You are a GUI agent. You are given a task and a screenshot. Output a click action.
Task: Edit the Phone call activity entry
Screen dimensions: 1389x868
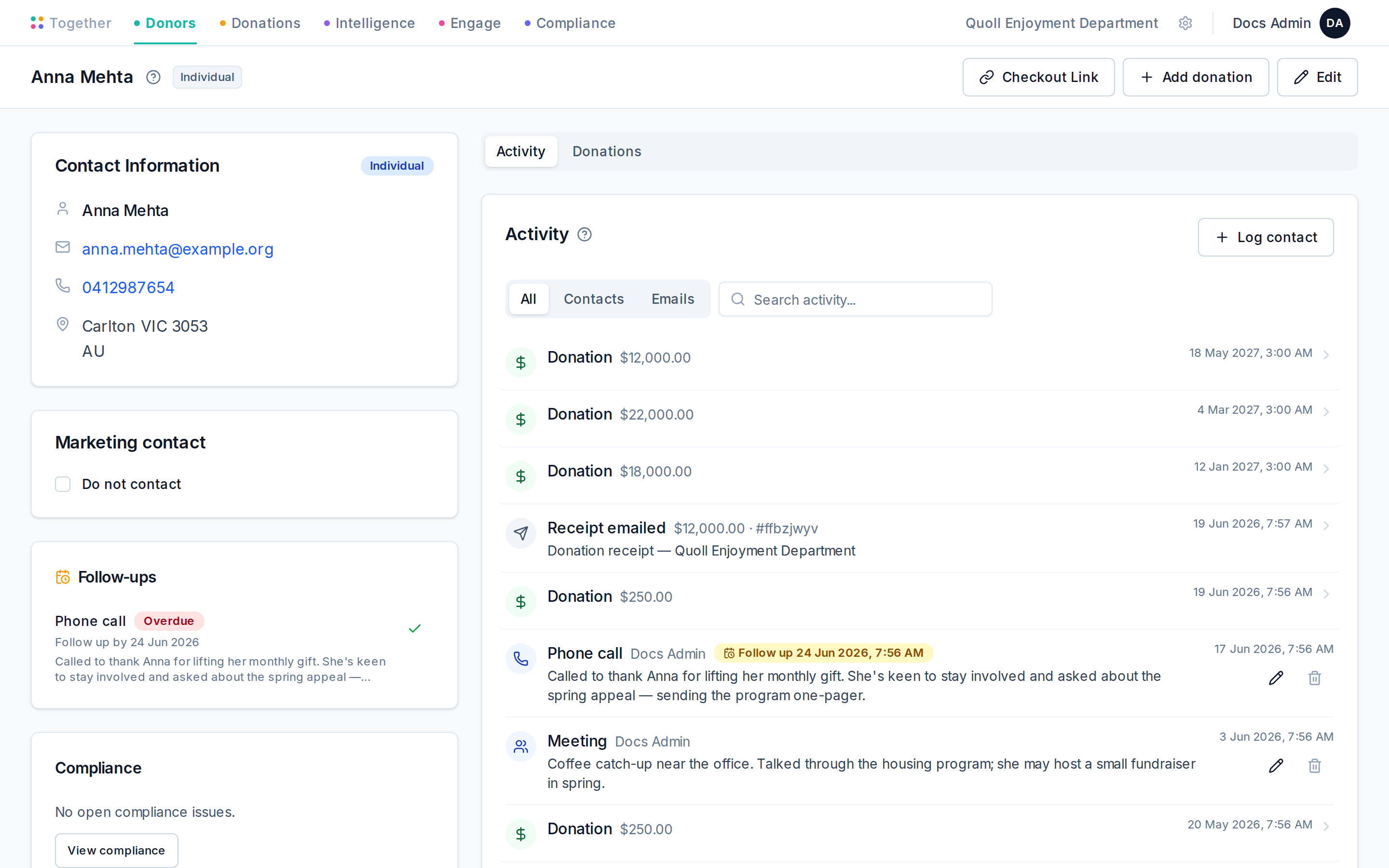[1275, 678]
